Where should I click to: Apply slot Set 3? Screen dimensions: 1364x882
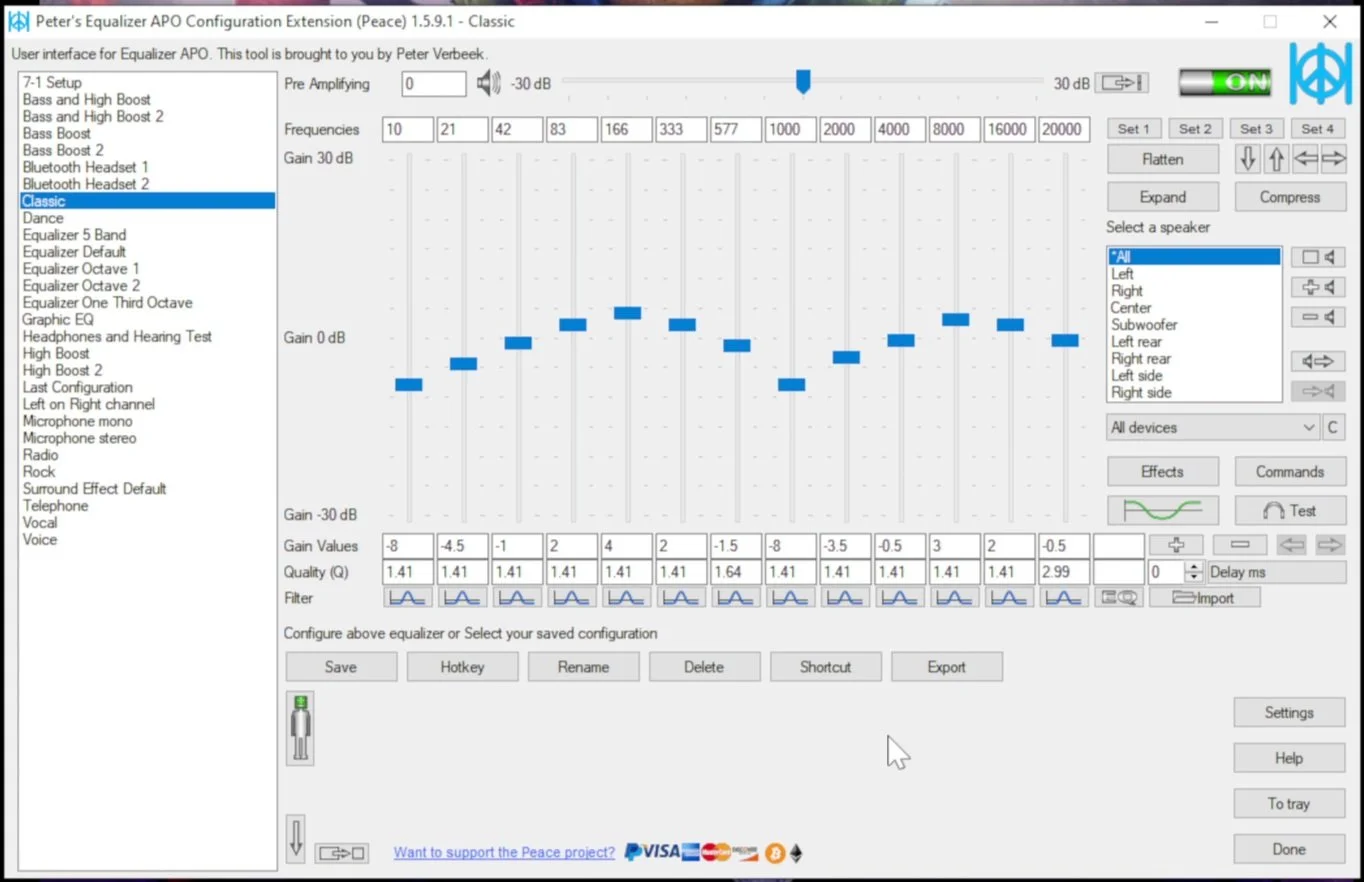pyautogui.click(x=1256, y=129)
